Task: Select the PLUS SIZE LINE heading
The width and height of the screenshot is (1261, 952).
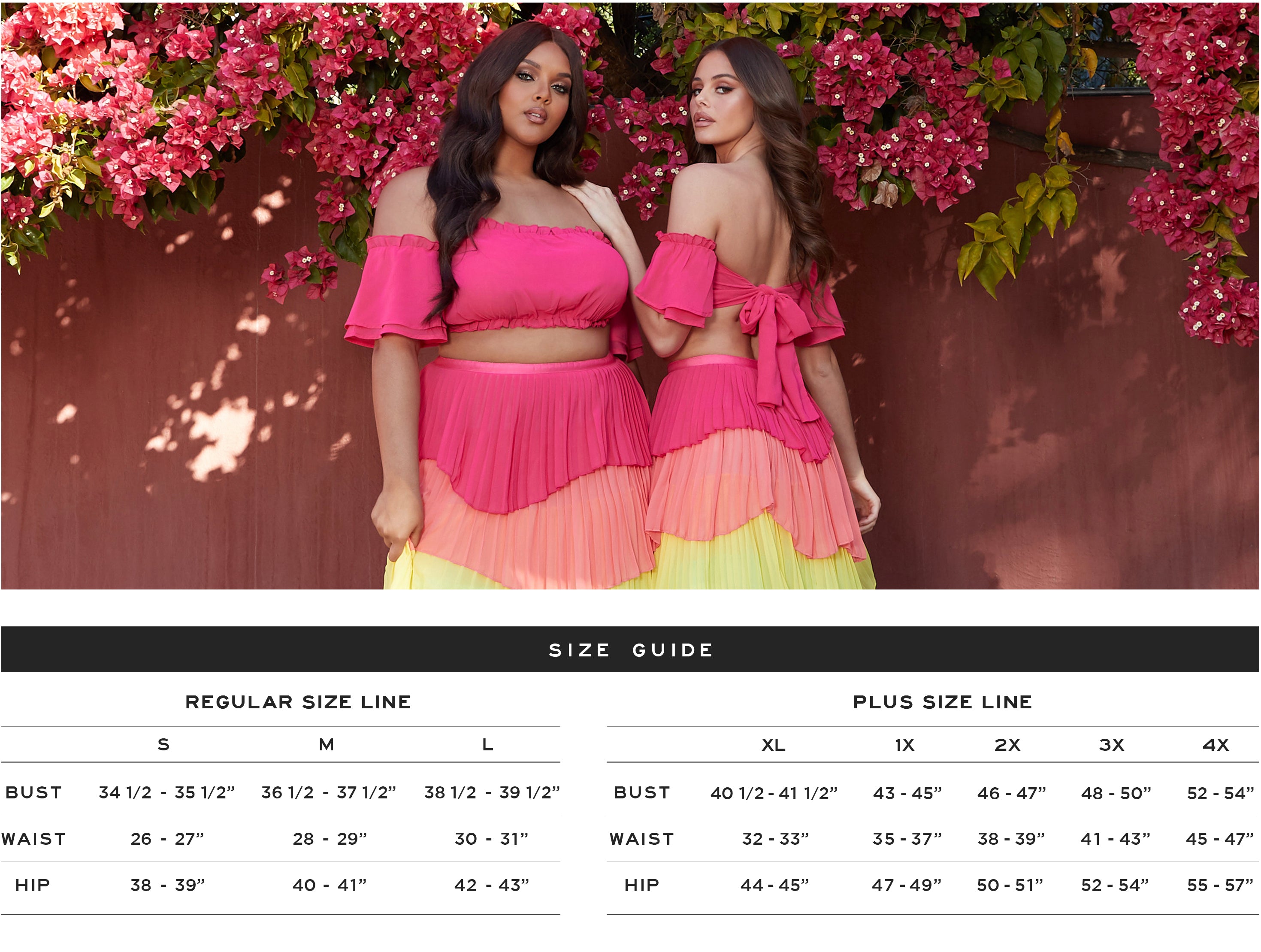Action: coord(942,702)
